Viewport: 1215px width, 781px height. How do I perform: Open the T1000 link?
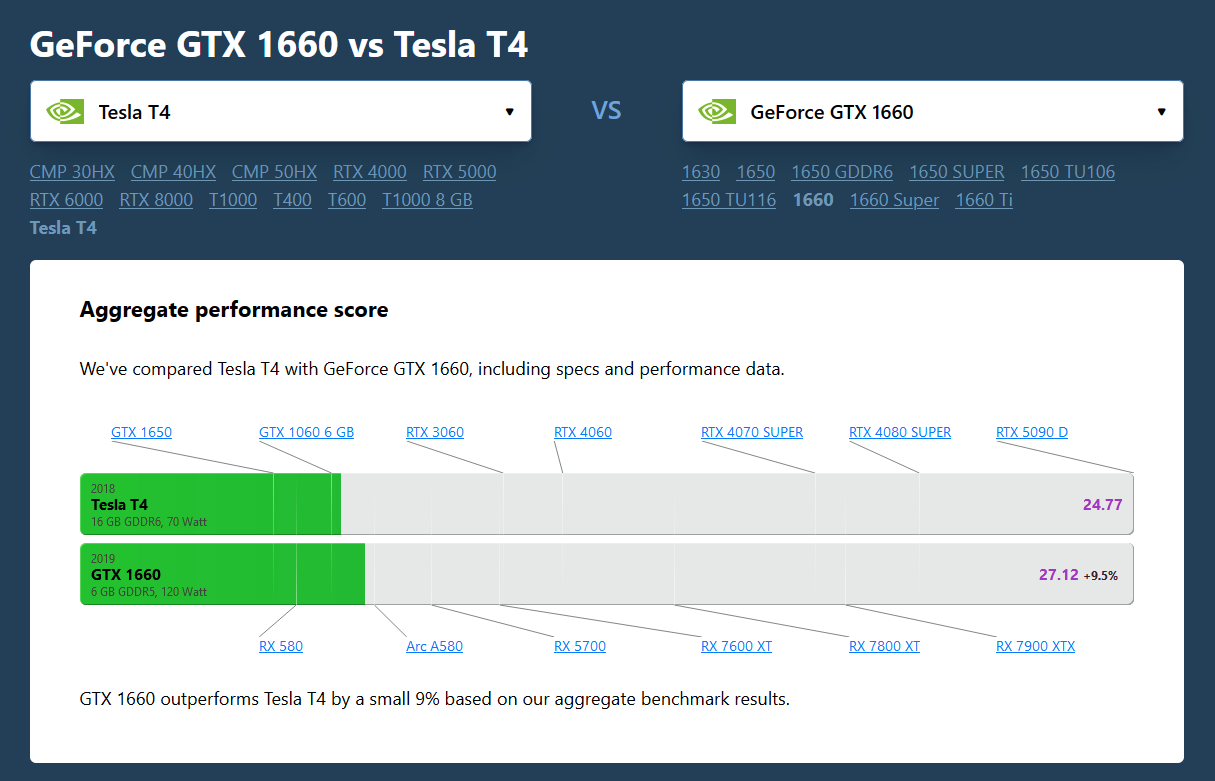[233, 200]
